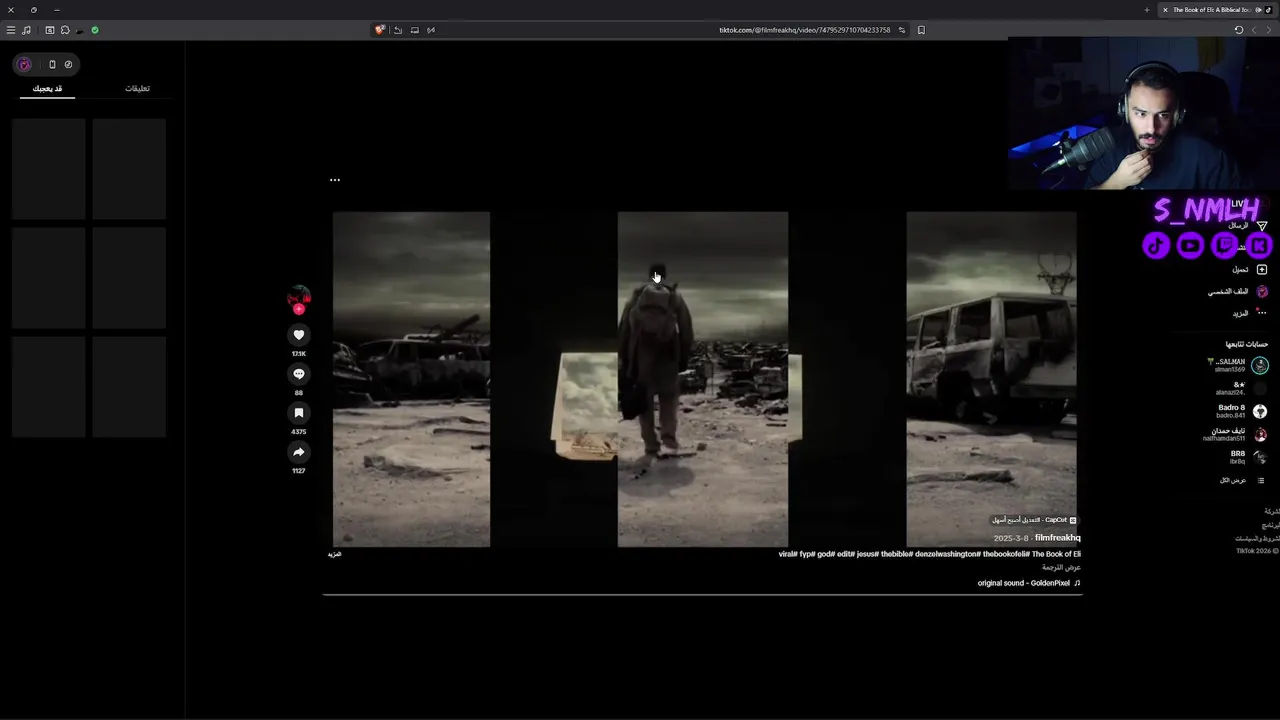Open the الملف الشخصي profile sidebar item

pyautogui.click(x=1237, y=291)
